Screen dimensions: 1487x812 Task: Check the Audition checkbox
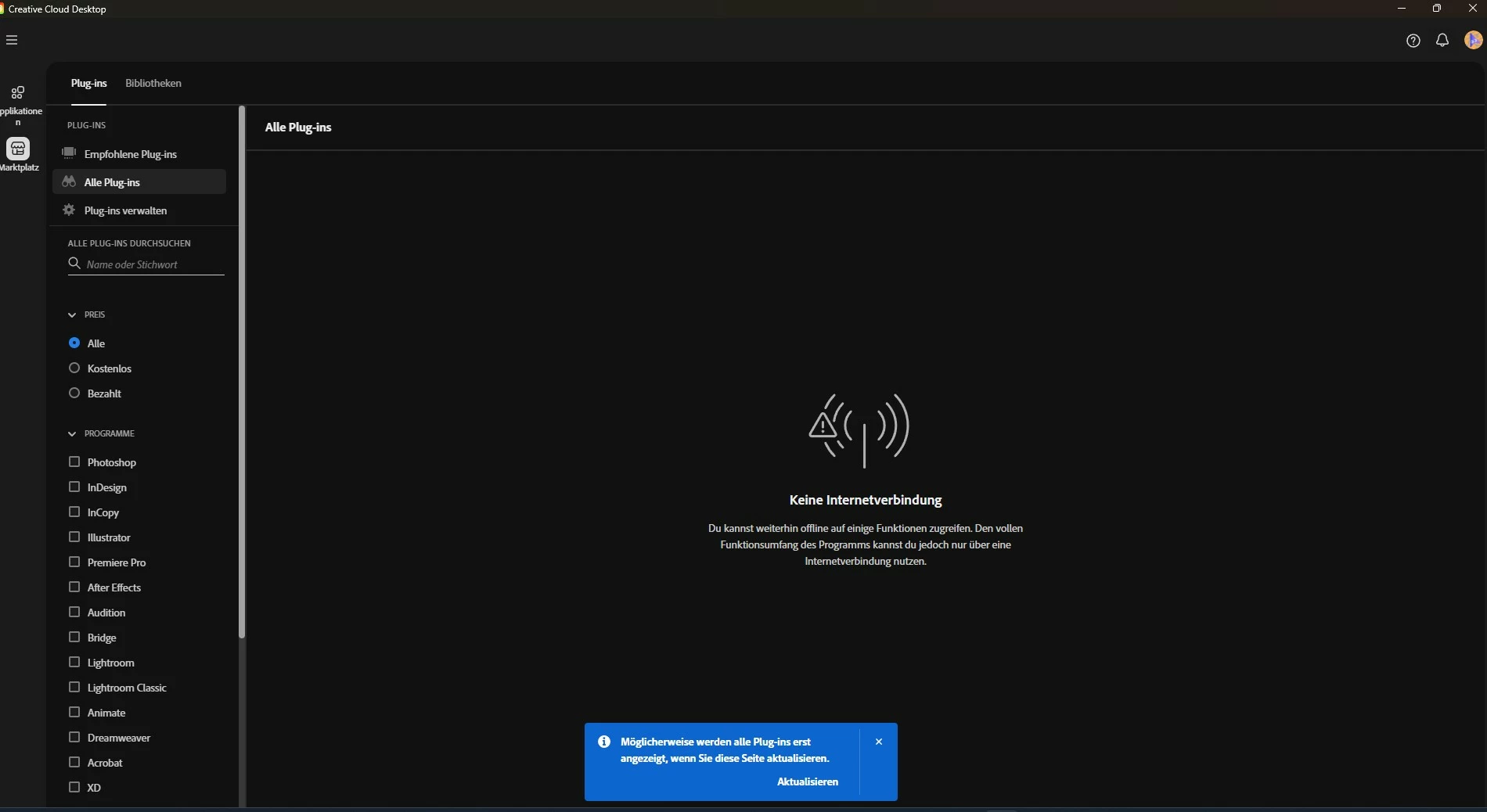(x=74, y=612)
